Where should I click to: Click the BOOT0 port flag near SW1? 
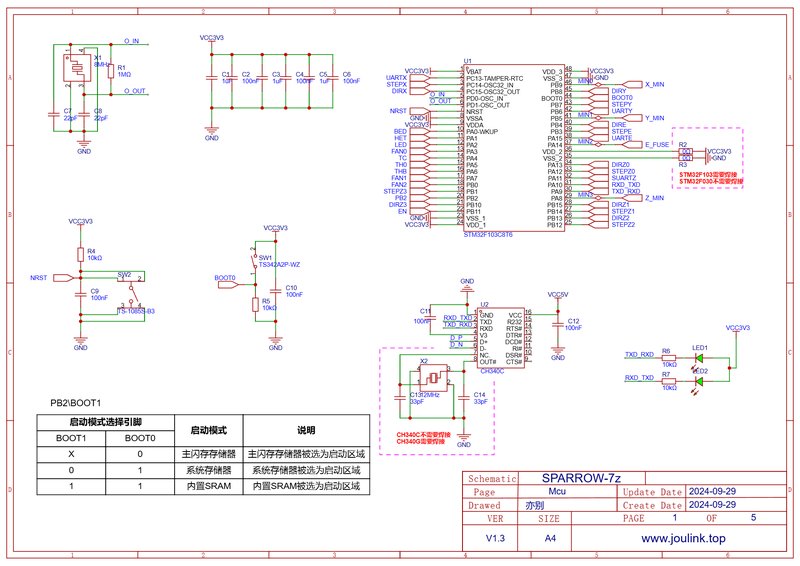click(228, 285)
